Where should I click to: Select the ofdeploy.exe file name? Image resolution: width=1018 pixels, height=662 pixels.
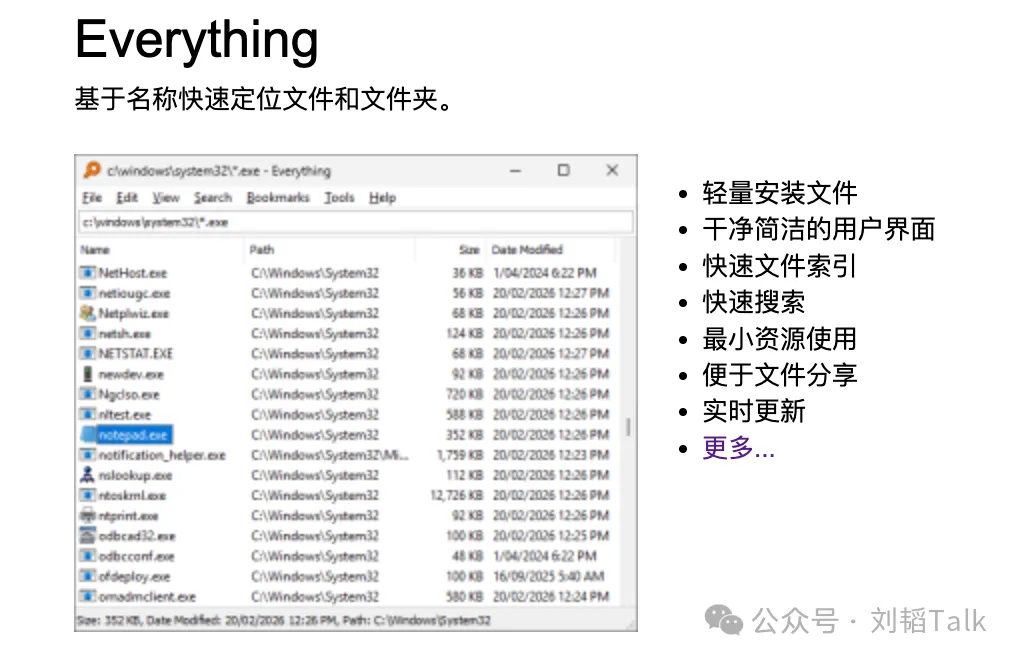[x=134, y=576]
